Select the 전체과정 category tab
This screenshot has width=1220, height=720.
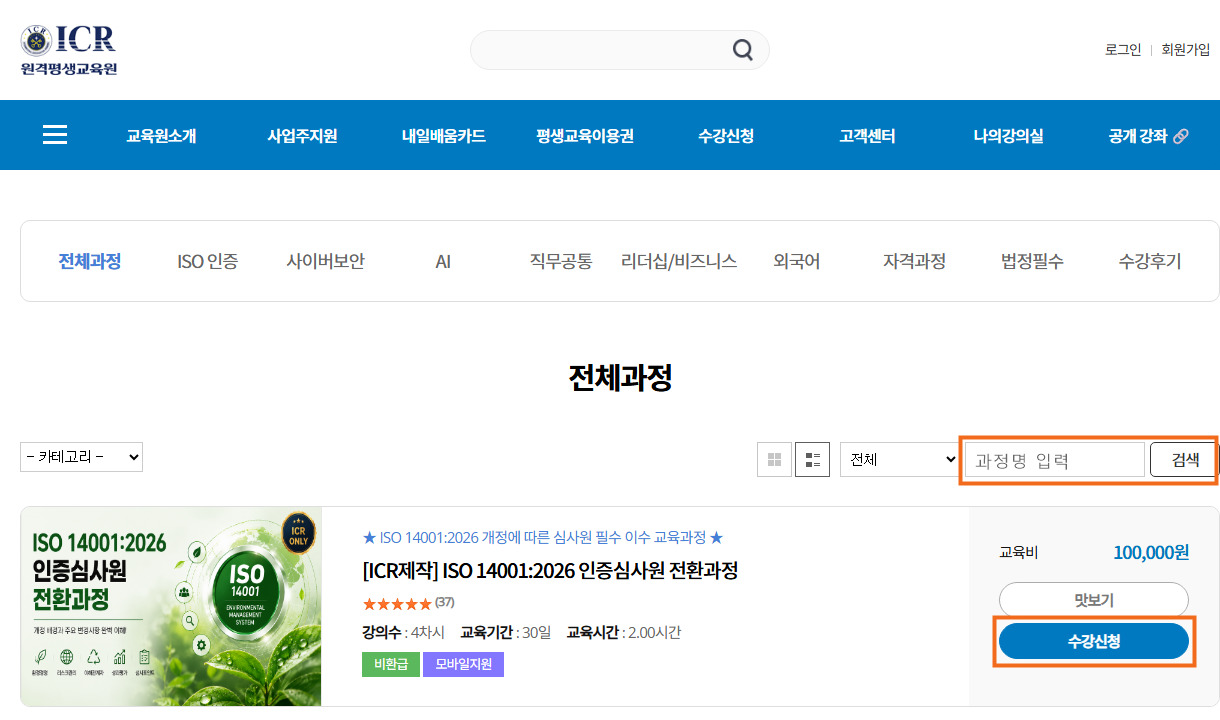pyautogui.click(x=90, y=262)
